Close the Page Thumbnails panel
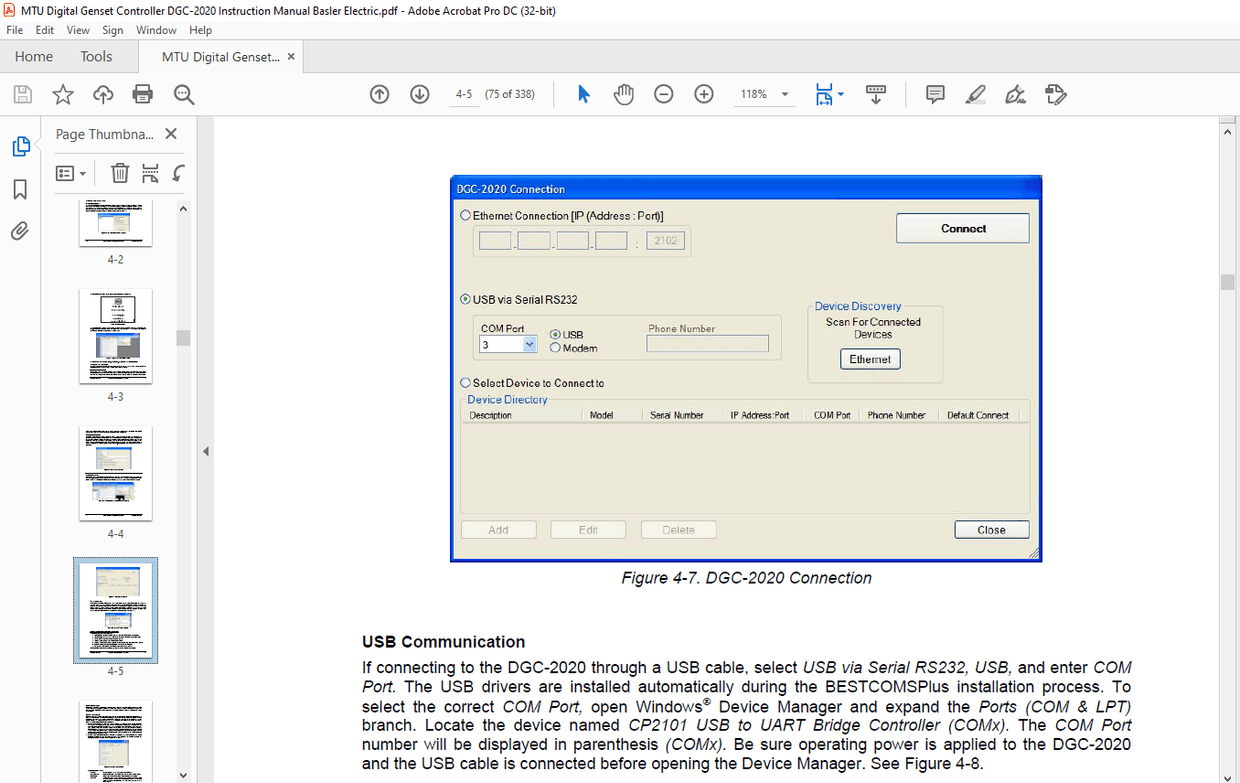This screenshot has height=783, width=1240. pyautogui.click(x=171, y=134)
